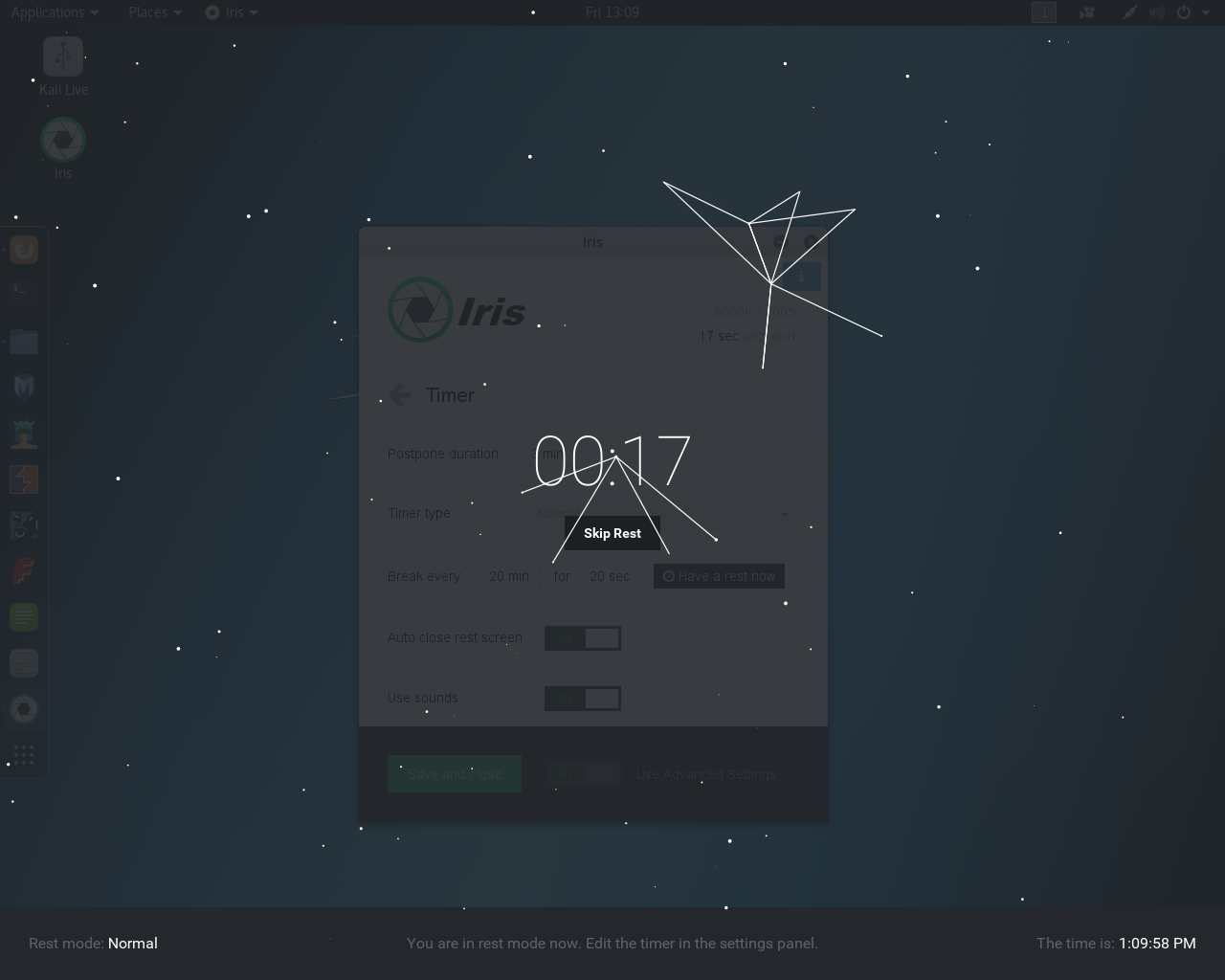Open the Files folder in the dock

coord(24,342)
